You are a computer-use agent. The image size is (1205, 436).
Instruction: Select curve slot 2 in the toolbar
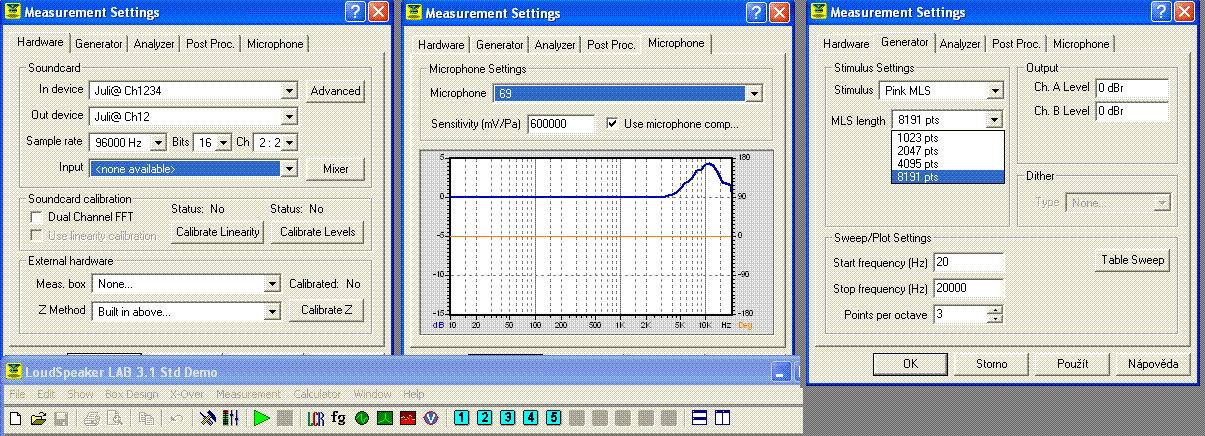coord(484,418)
